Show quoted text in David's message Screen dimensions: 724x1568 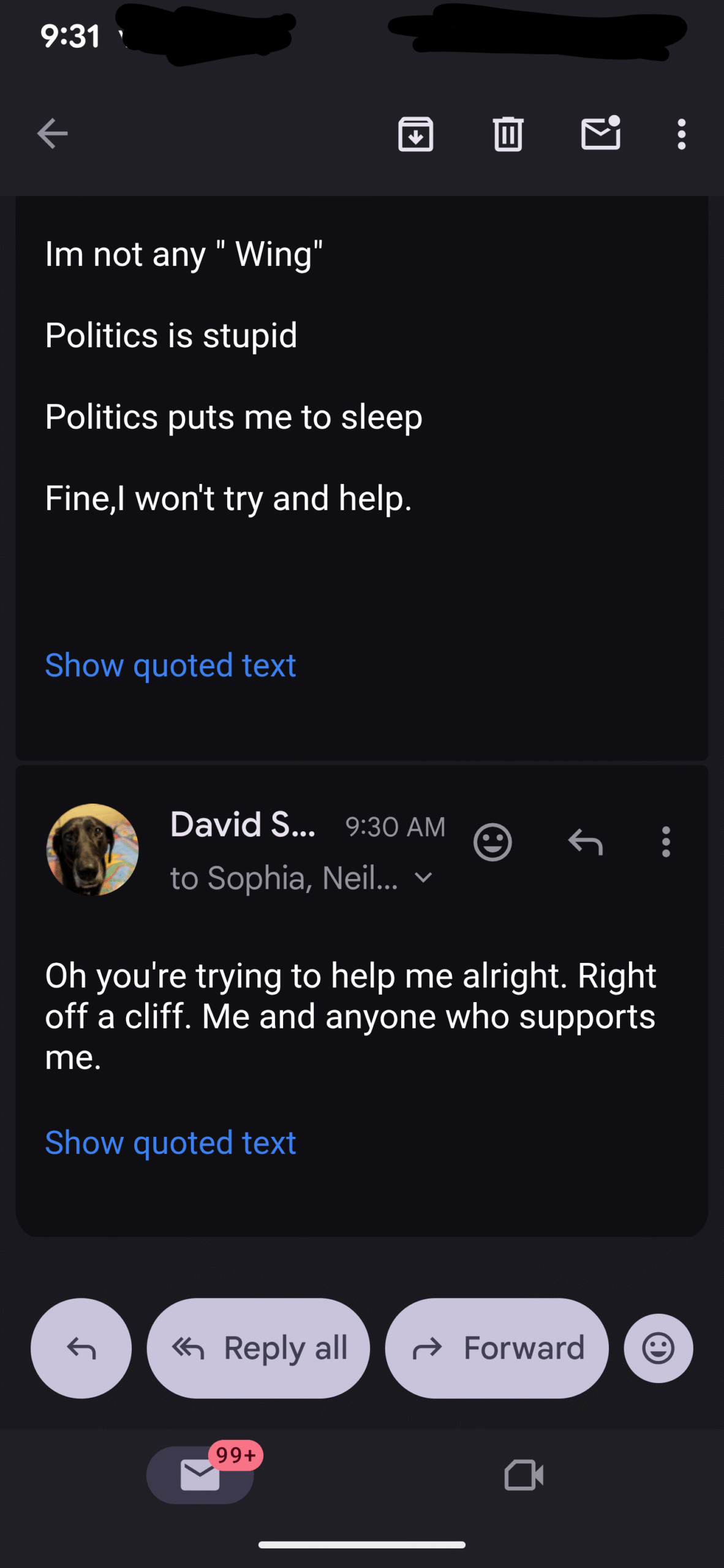coord(170,1143)
